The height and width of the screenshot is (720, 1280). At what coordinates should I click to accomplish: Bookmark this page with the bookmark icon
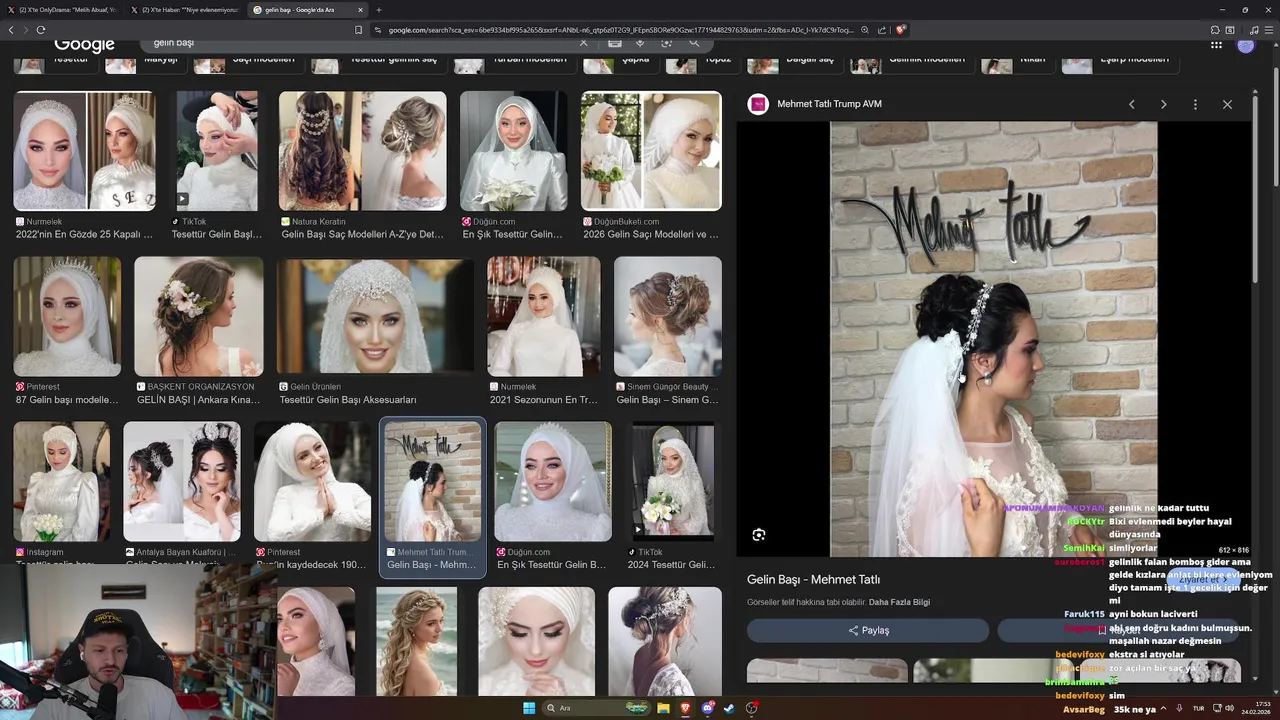pos(358,30)
